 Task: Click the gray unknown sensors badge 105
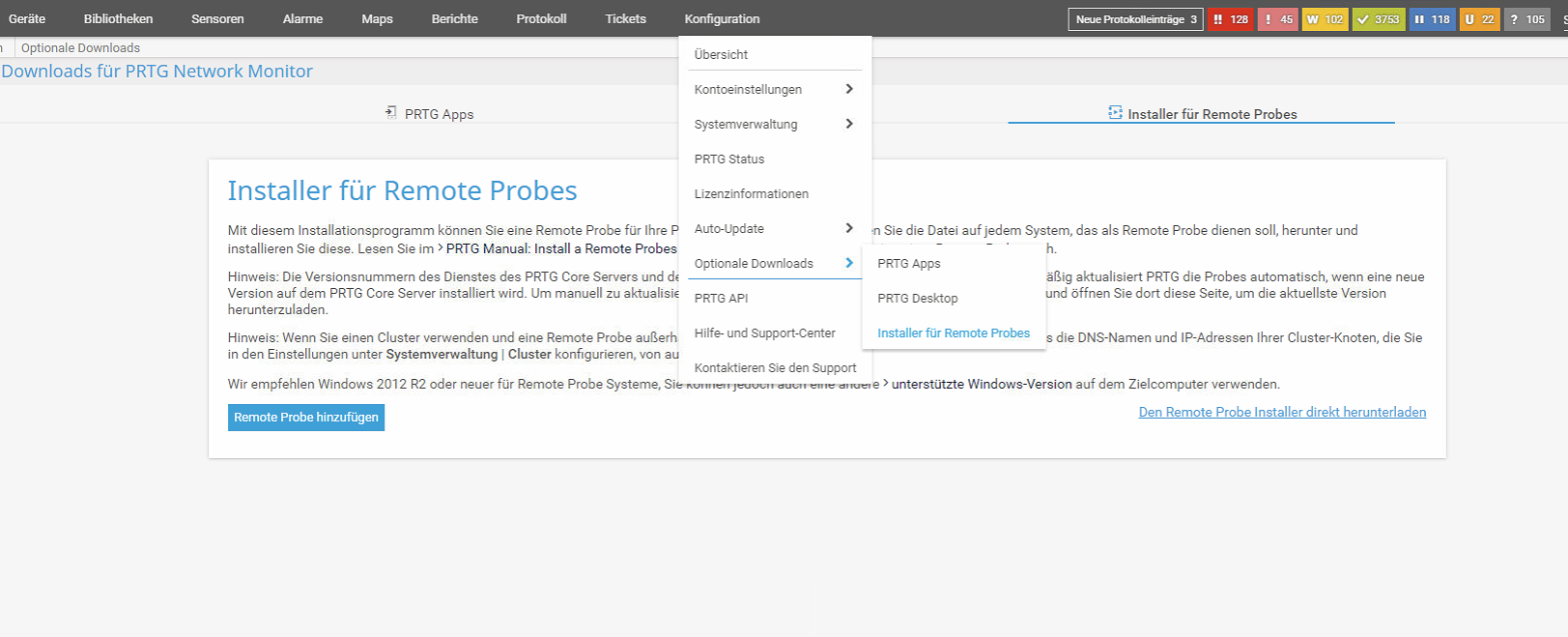[x=1526, y=19]
